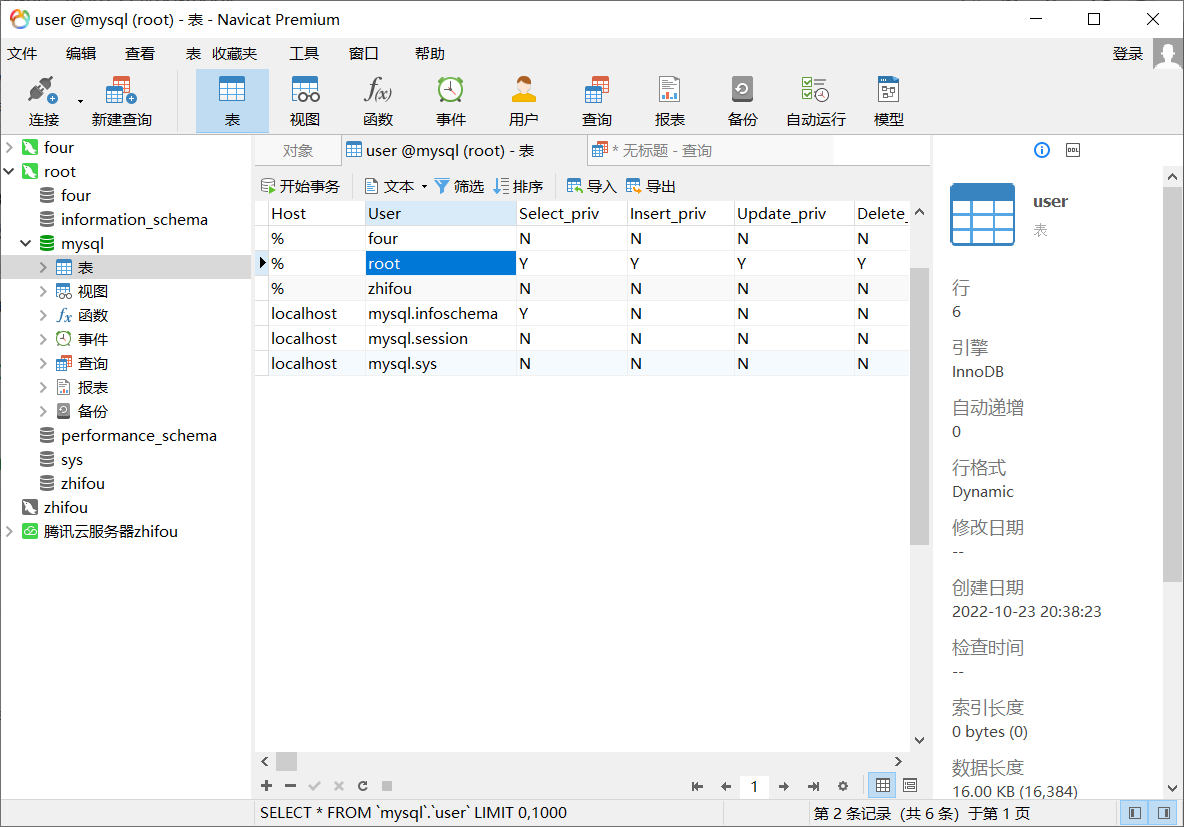Click the 开始事务 button

[301, 187]
